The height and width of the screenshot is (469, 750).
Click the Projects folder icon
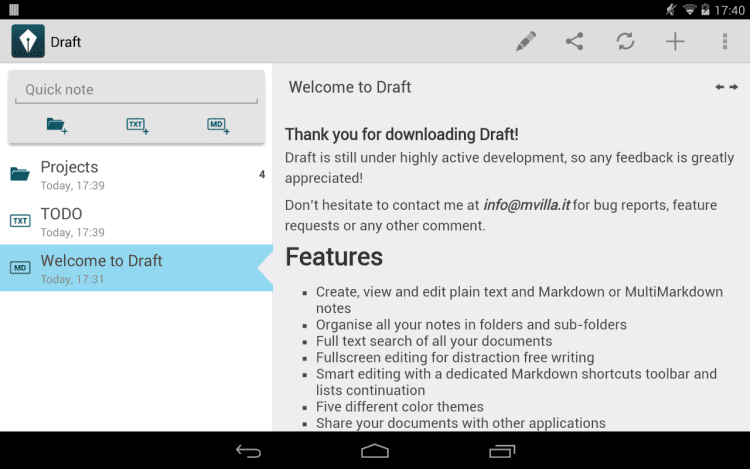[x=20, y=174]
